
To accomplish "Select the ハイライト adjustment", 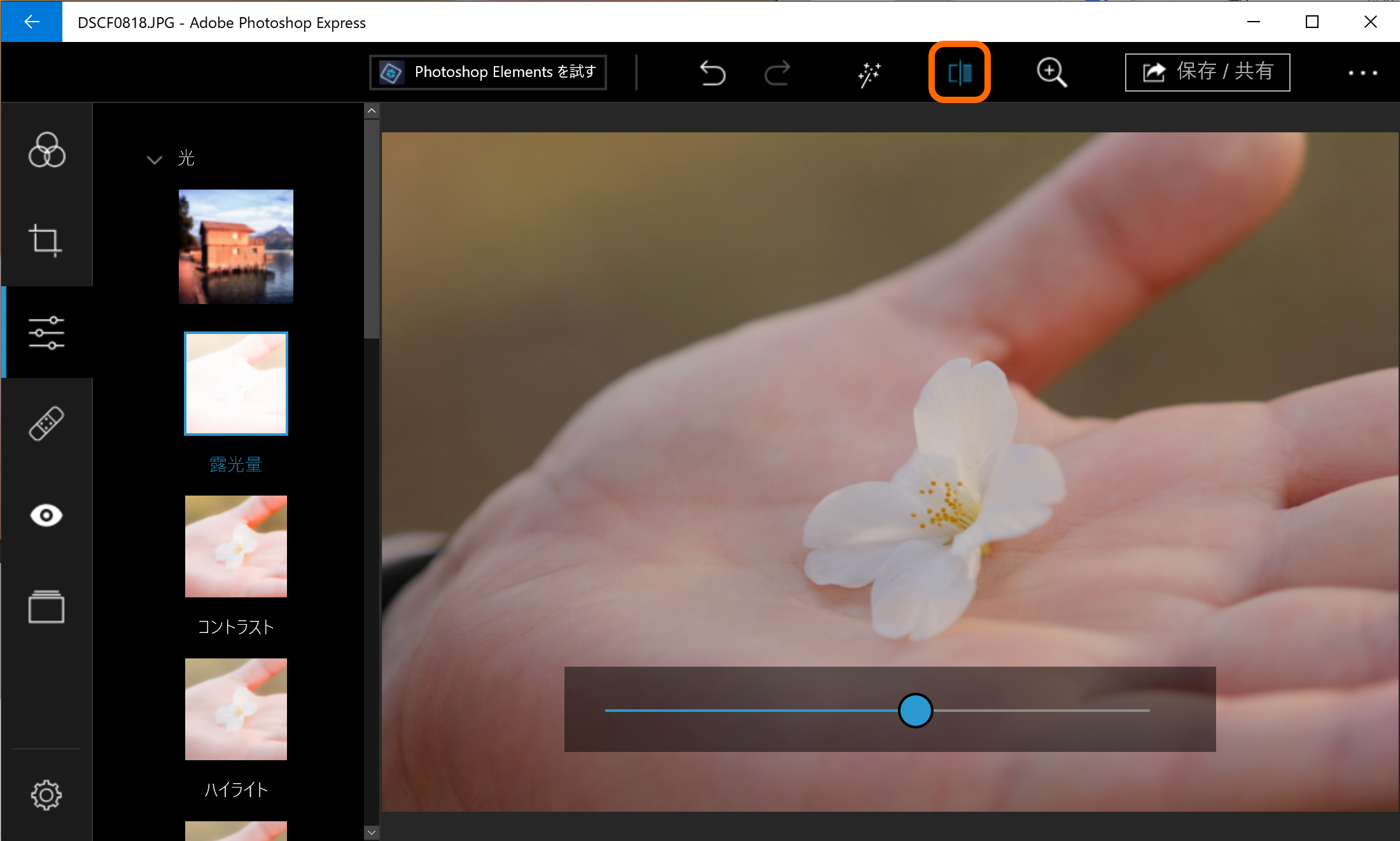I will [x=236, y=709].
